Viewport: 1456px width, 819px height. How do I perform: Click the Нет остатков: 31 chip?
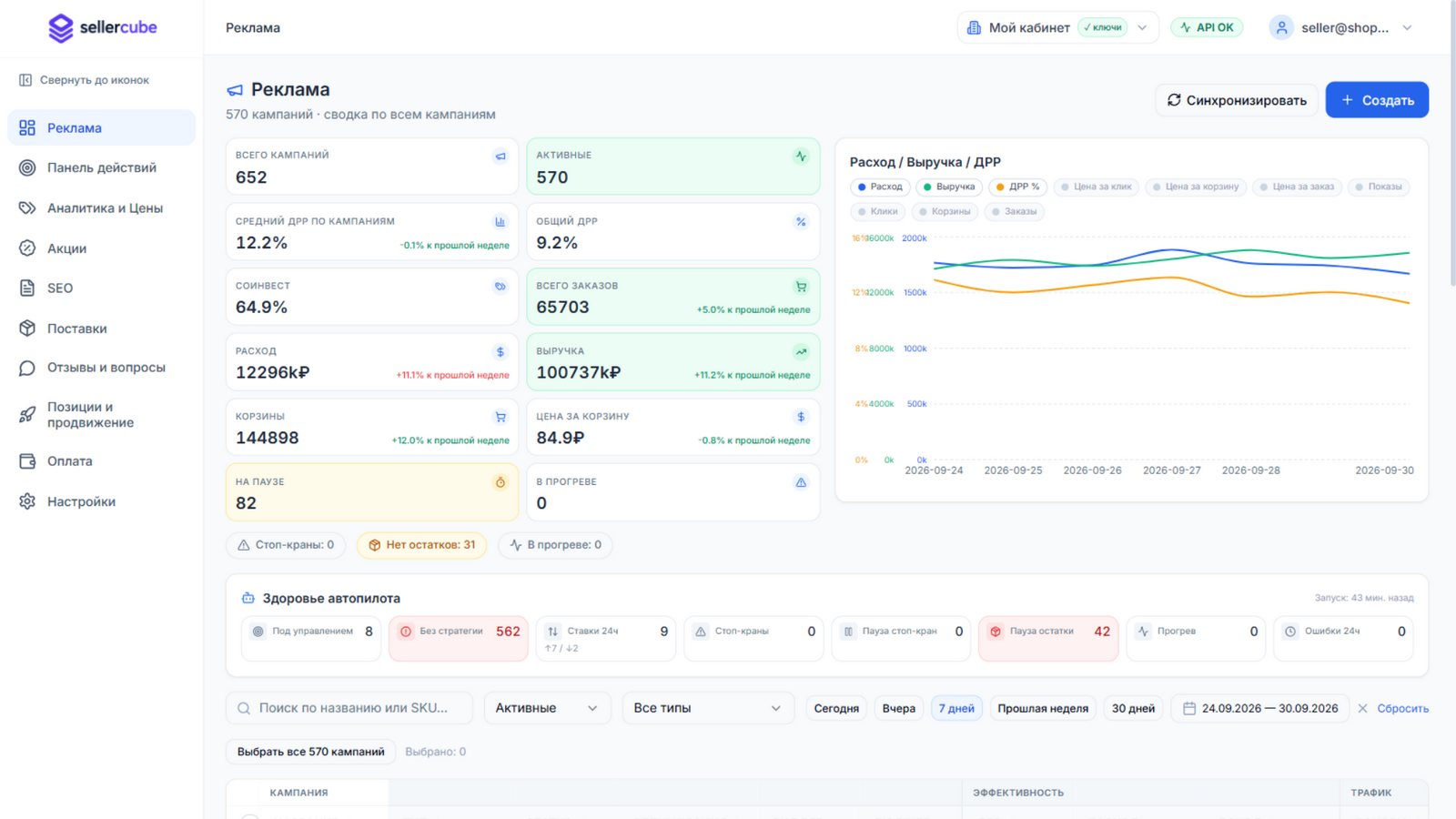click(x=421, y=545)
